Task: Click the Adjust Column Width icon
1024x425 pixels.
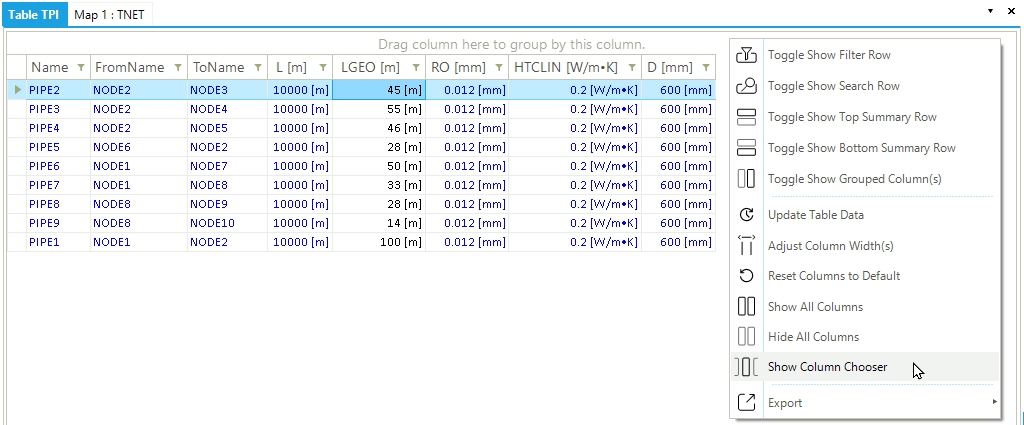Action: click(746, 246)
